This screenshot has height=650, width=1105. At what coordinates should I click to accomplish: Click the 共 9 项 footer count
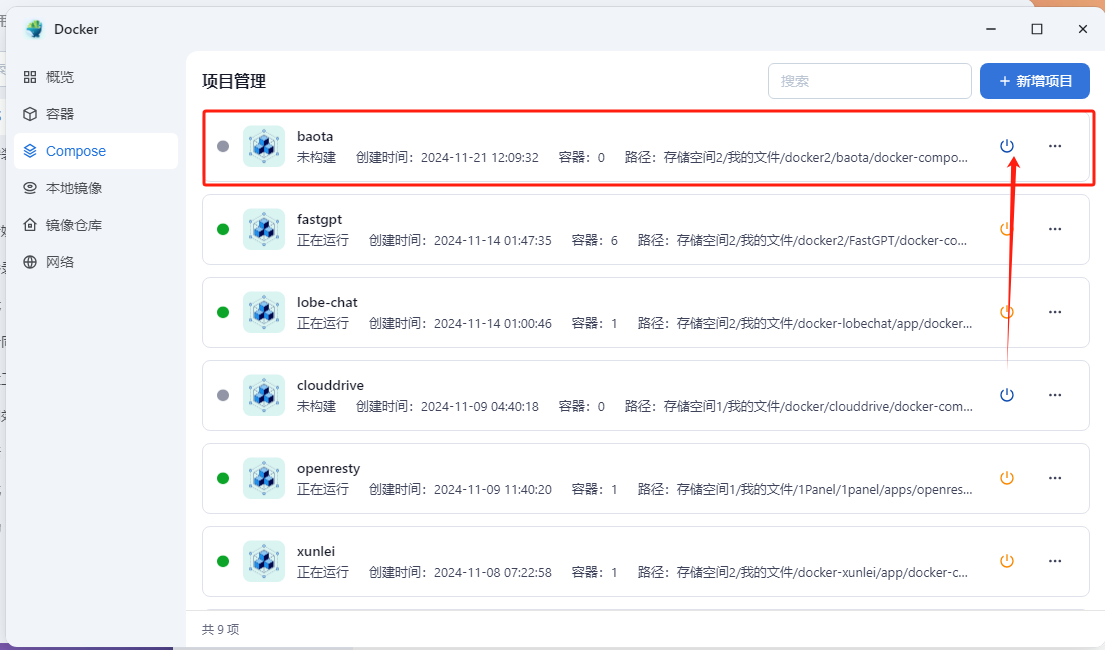click(x=221, y=629)
